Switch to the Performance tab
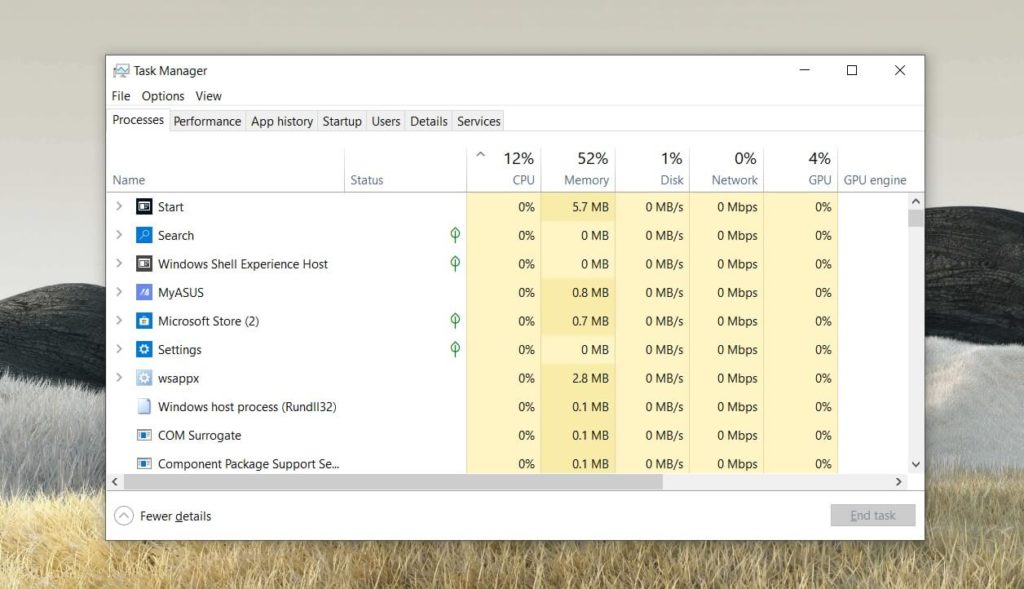Screen dimensions: 1024x589 (207, 121)
